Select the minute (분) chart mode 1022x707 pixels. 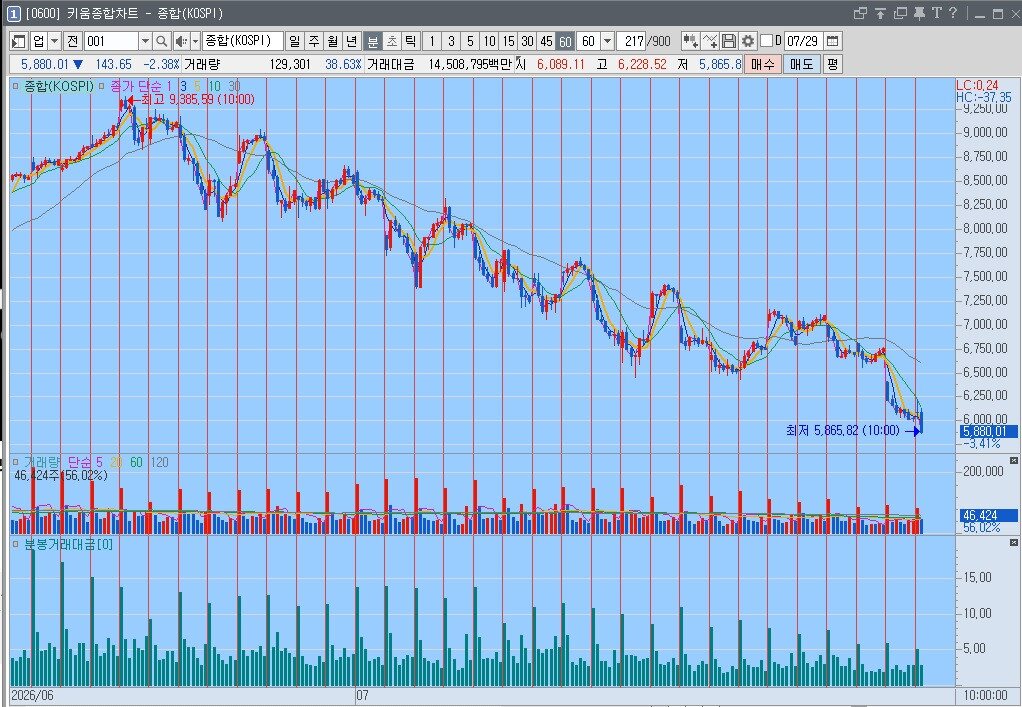(x=372, y=41)
